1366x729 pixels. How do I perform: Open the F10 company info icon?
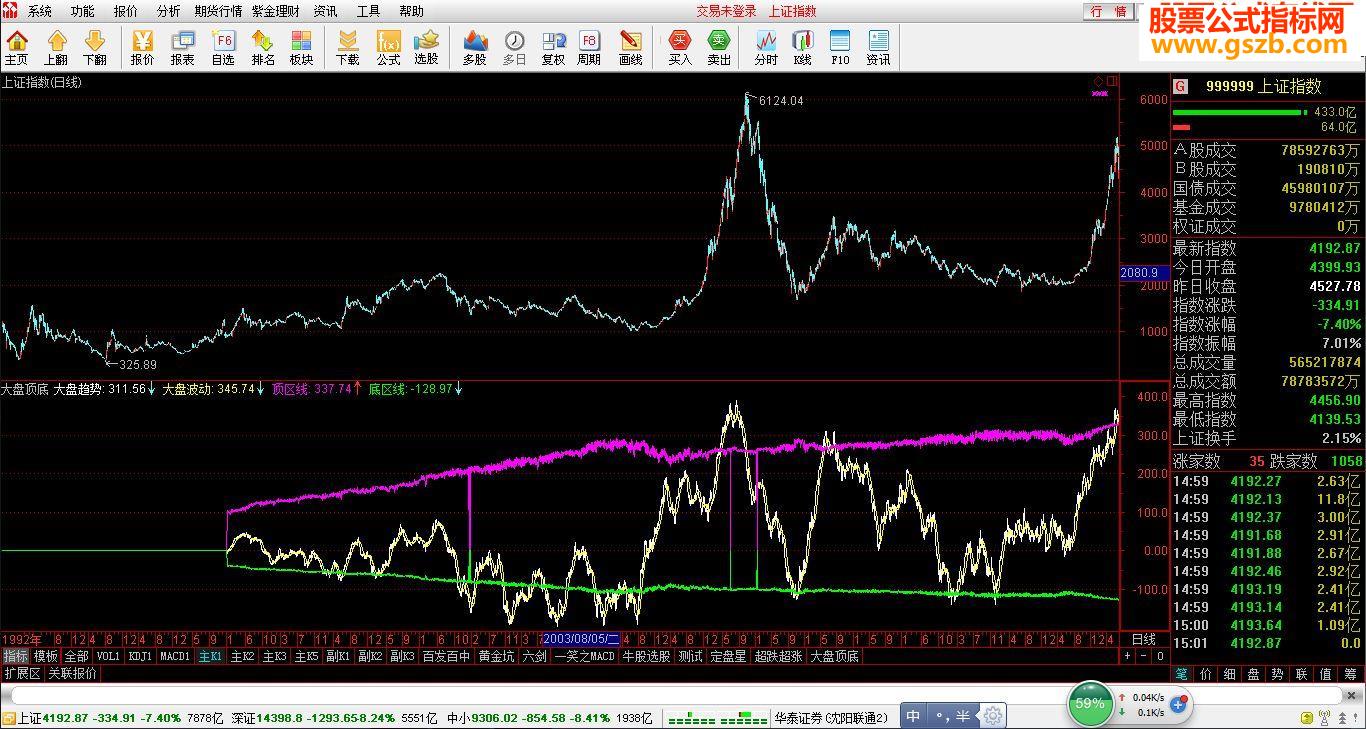[840, 47]
